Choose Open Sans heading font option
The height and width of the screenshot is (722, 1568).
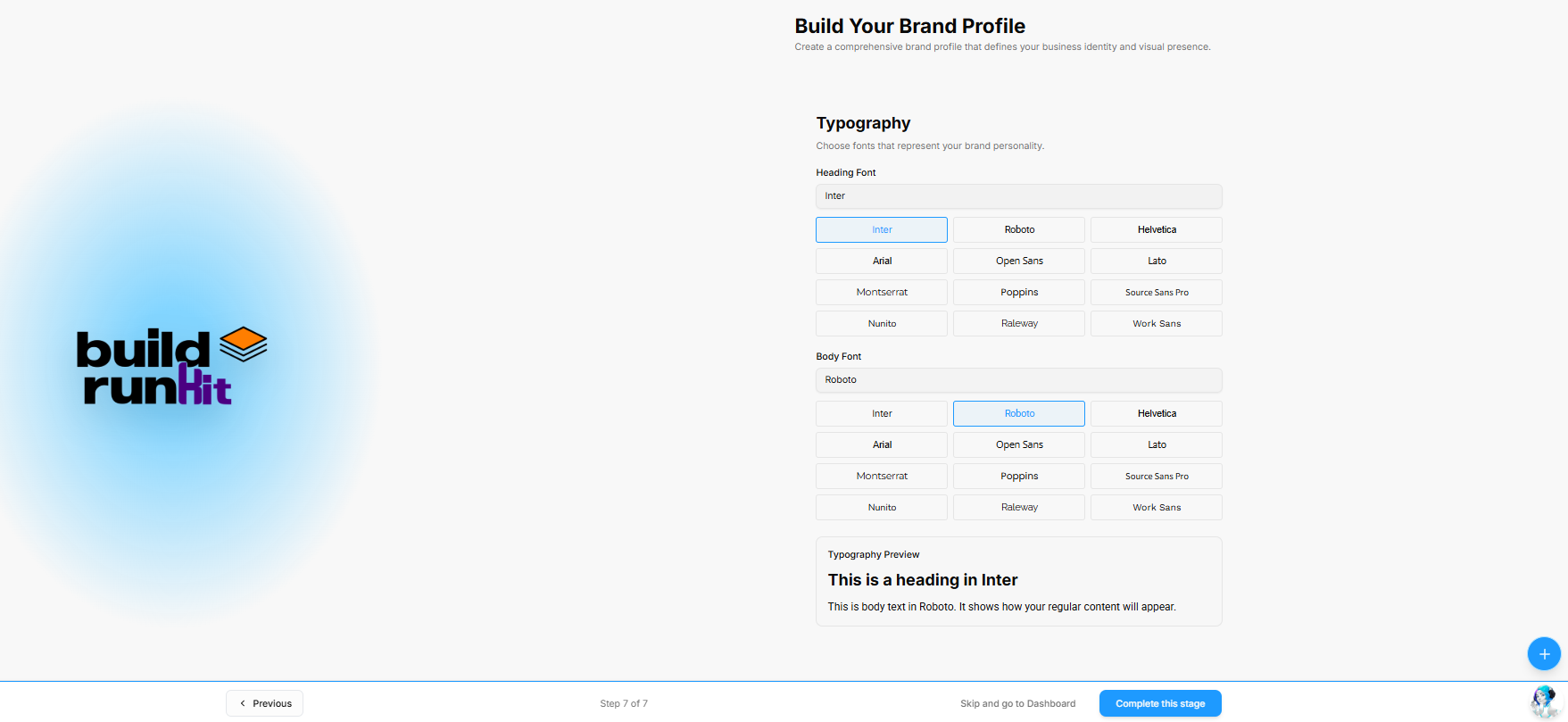[1019, 261]
